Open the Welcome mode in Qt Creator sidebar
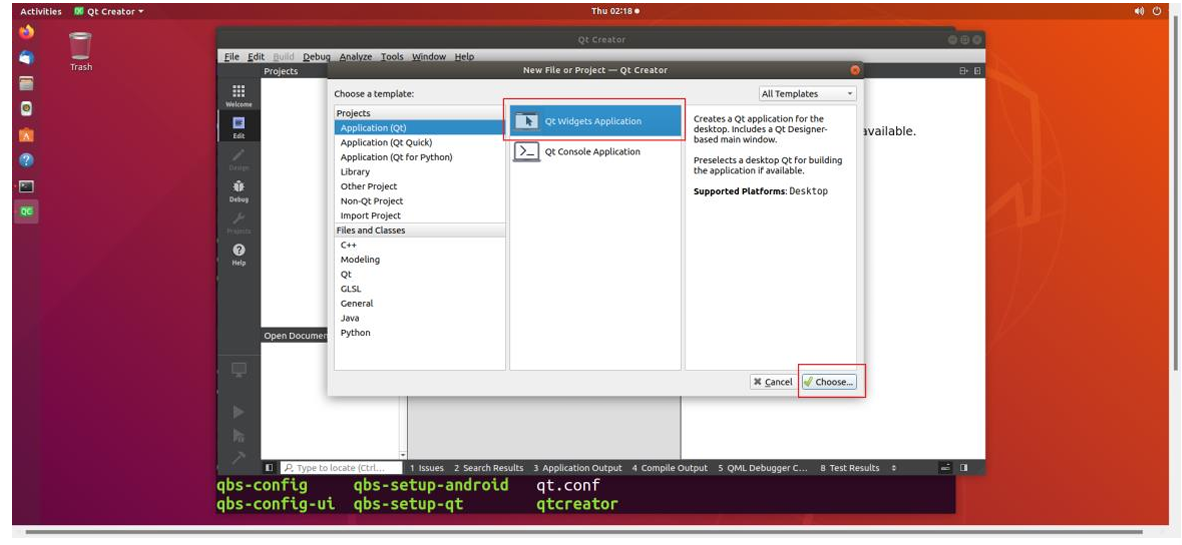Image resolution: width=1182 pixels, height=545 pixels. [238, 94]
